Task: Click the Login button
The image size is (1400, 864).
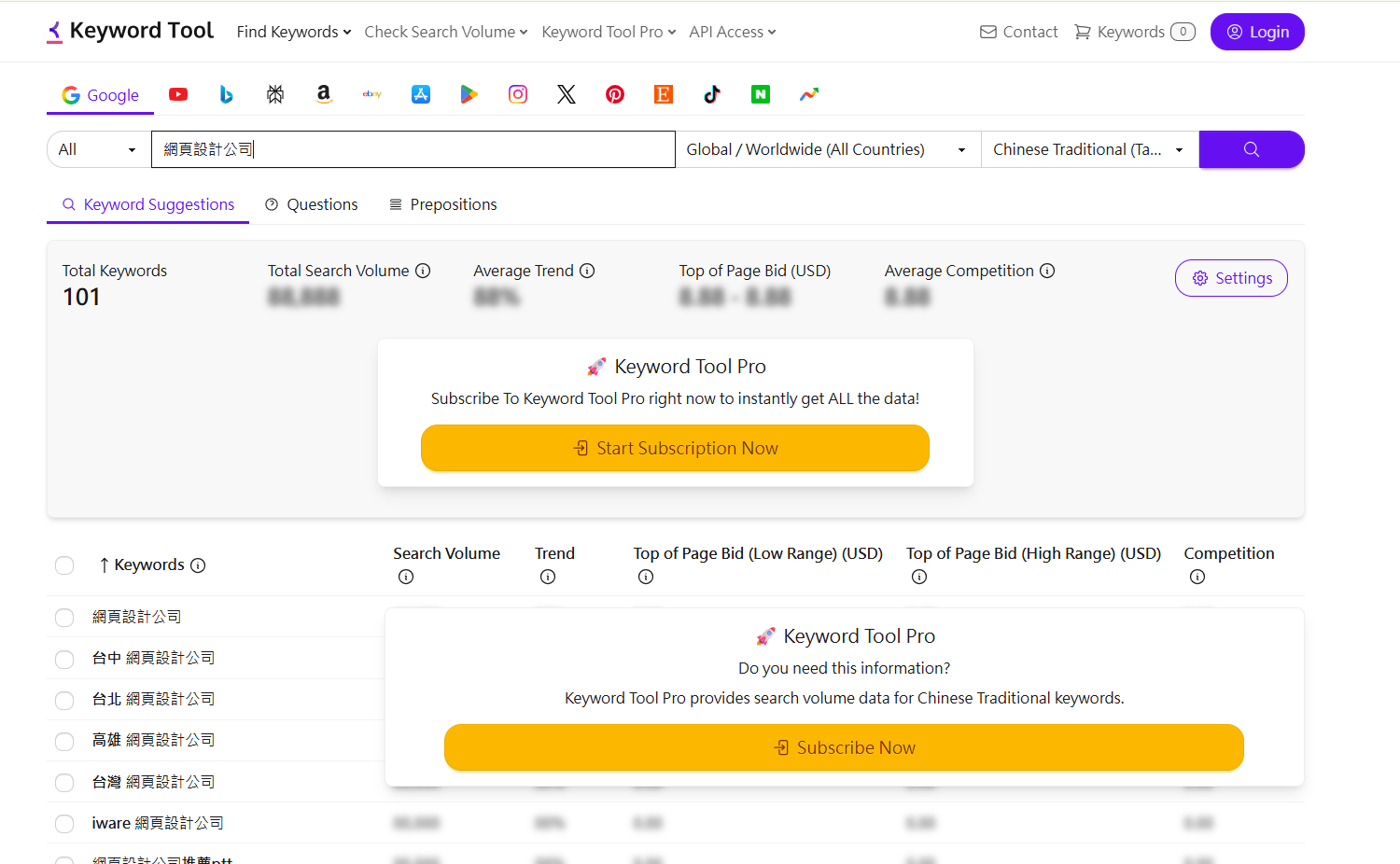Action: (x=1257, y=31)
